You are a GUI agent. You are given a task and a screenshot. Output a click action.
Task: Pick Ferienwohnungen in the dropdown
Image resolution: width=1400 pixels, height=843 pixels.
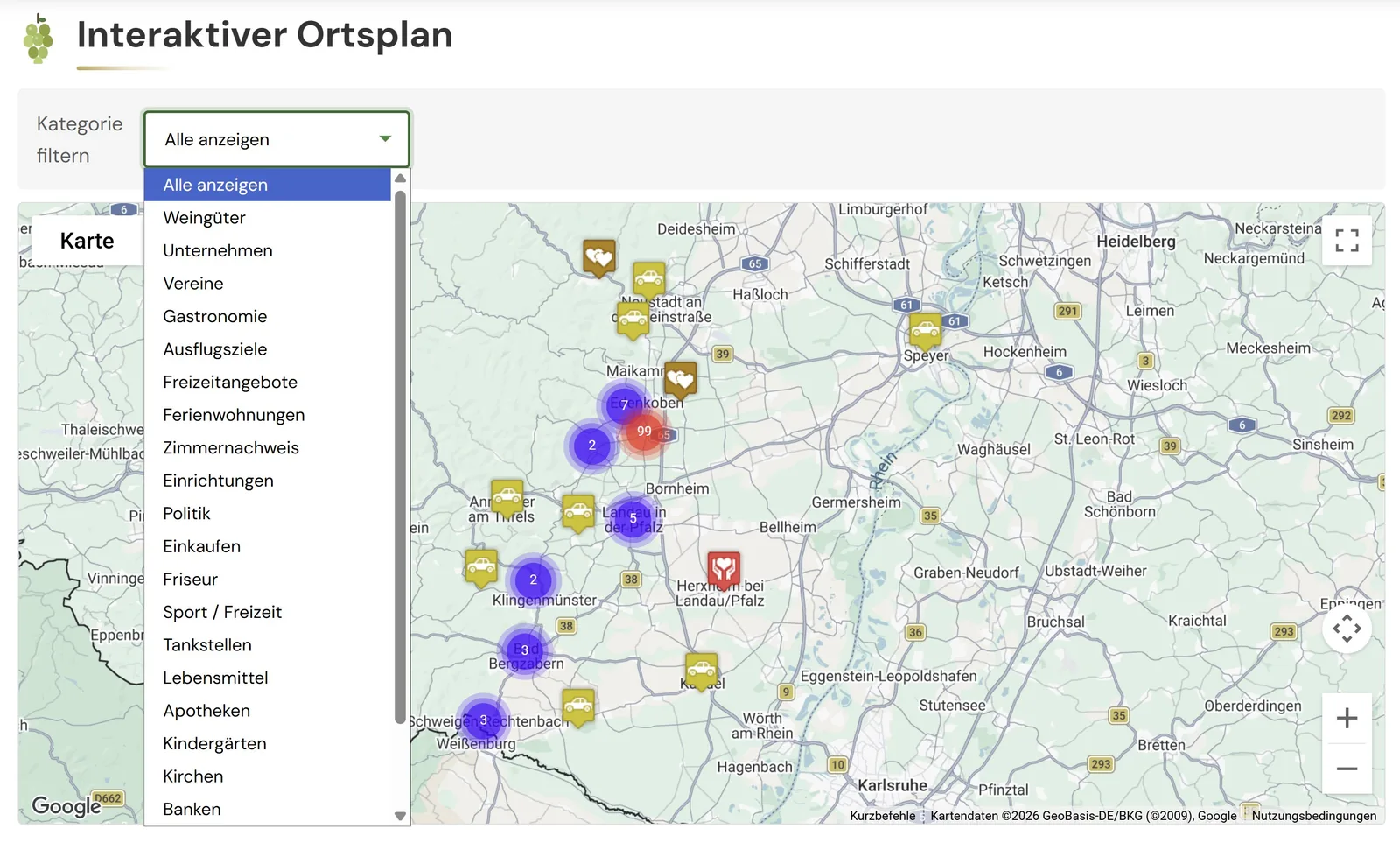coord(268,415)
